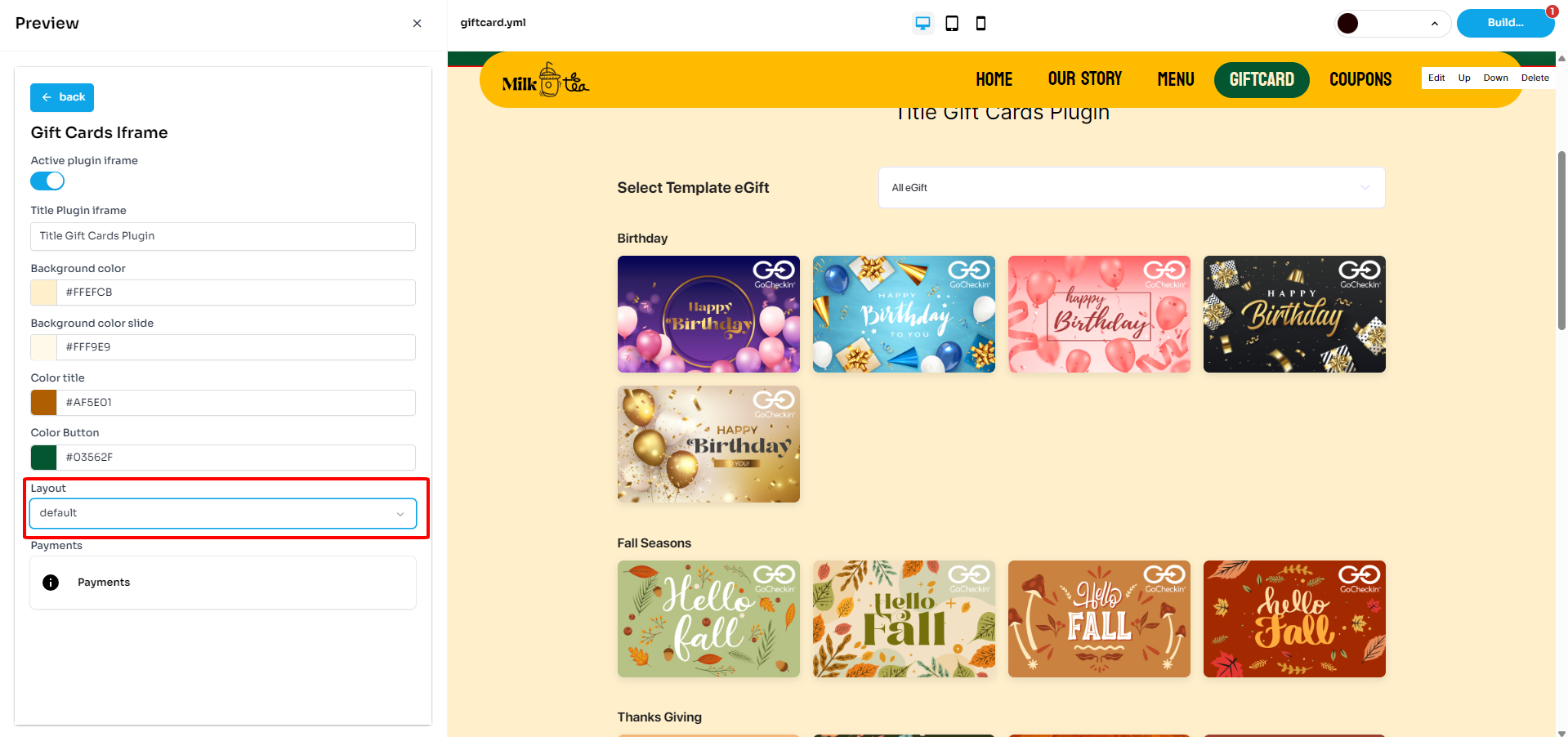Toggle the Active plugin iframe switch
The width and height of the screenshot is (1568, 737).
click(47, 181)
